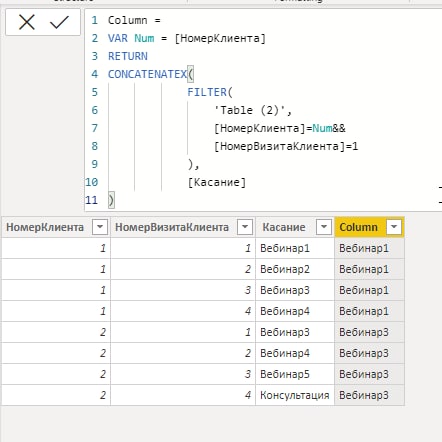Click [НомерВизитаКлиента]=1 on line 8
The height and width of the screenshot is (442, 442).
[x=286, y=146]
